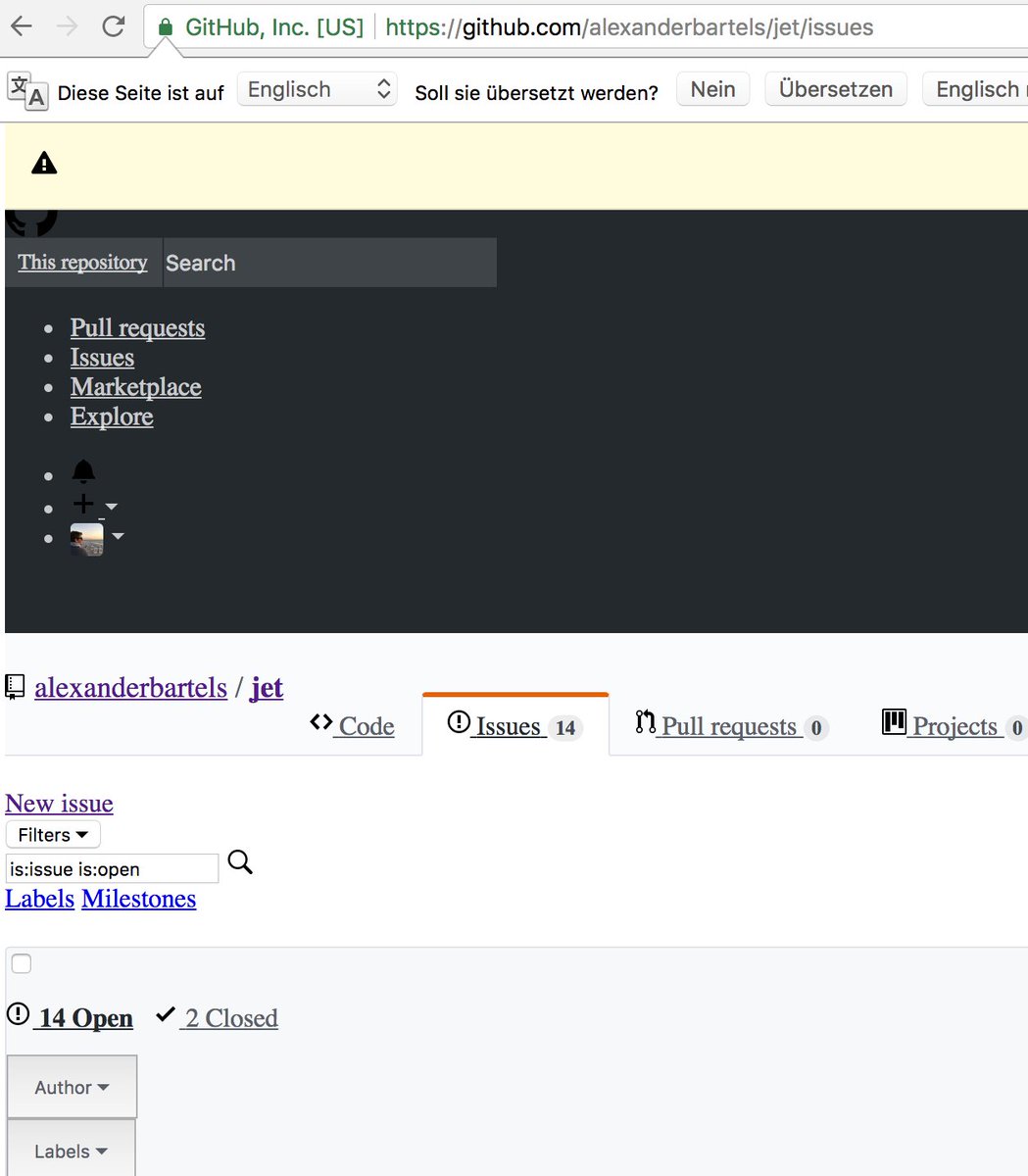Open the Issues repository tab
This screenshot has width=1028, height=1176.
[x=515, y=725]
